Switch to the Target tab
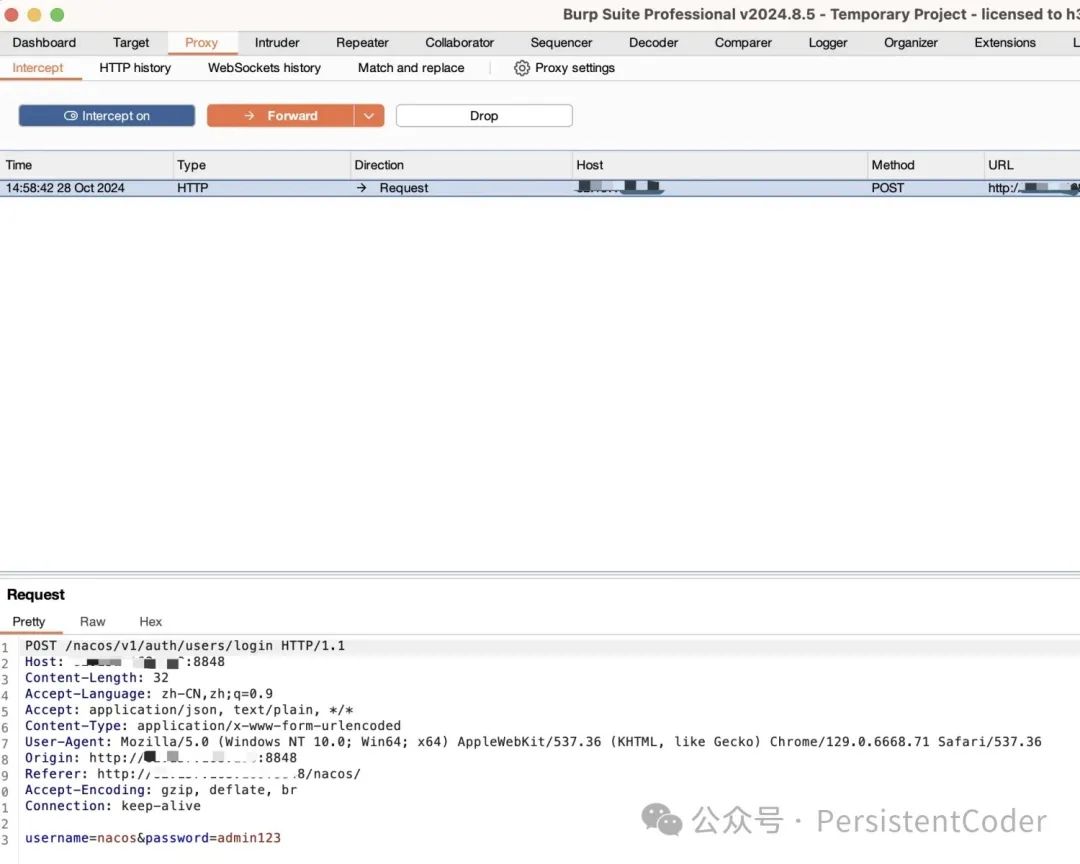The height and width of the screenshot is (864, 1080). (131, 43)
